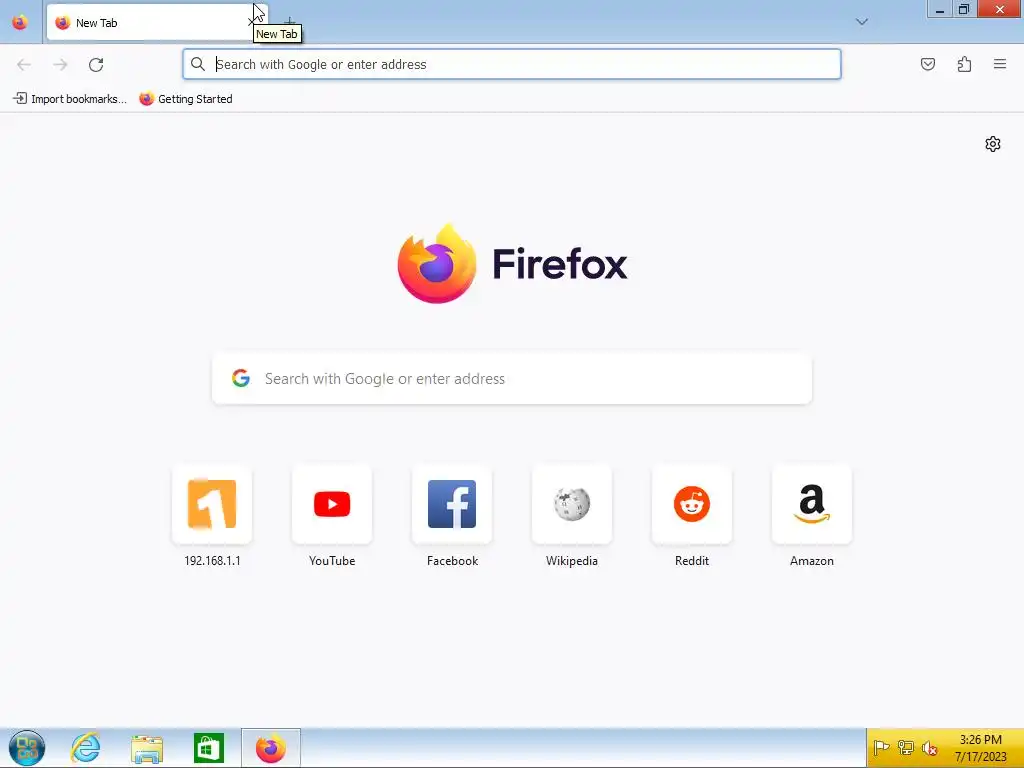Open the Windows Start button
Viewport: 1024px width, 768px height.
pos(27,748)
